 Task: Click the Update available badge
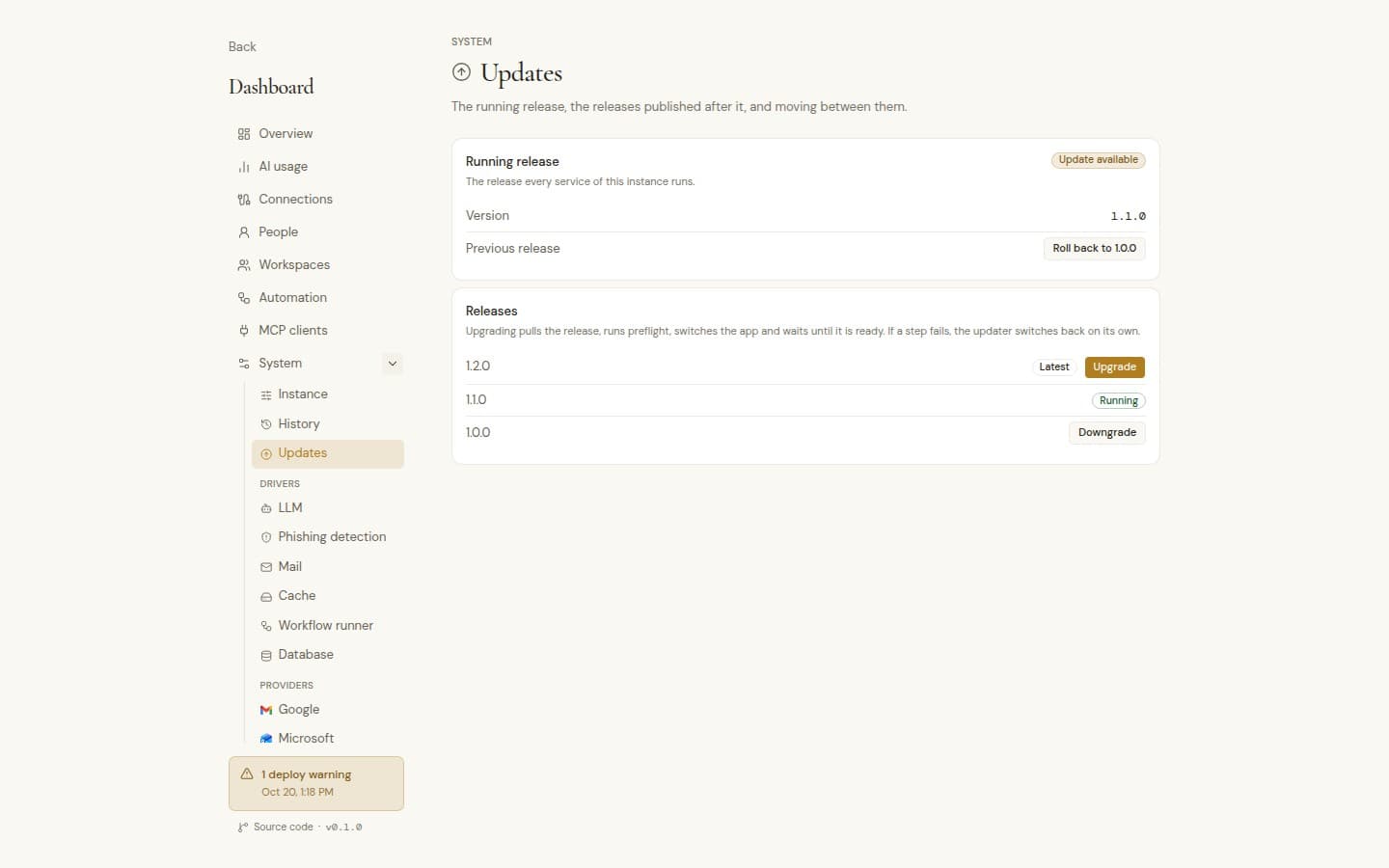point(1098,160)
